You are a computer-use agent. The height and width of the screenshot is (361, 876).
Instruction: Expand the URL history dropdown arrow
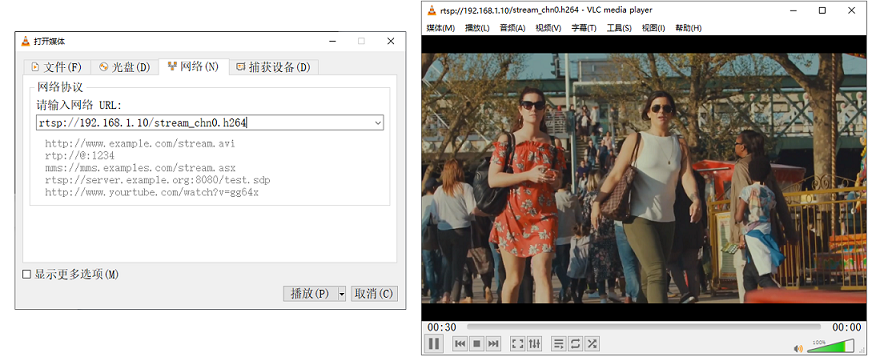(378, 122)
